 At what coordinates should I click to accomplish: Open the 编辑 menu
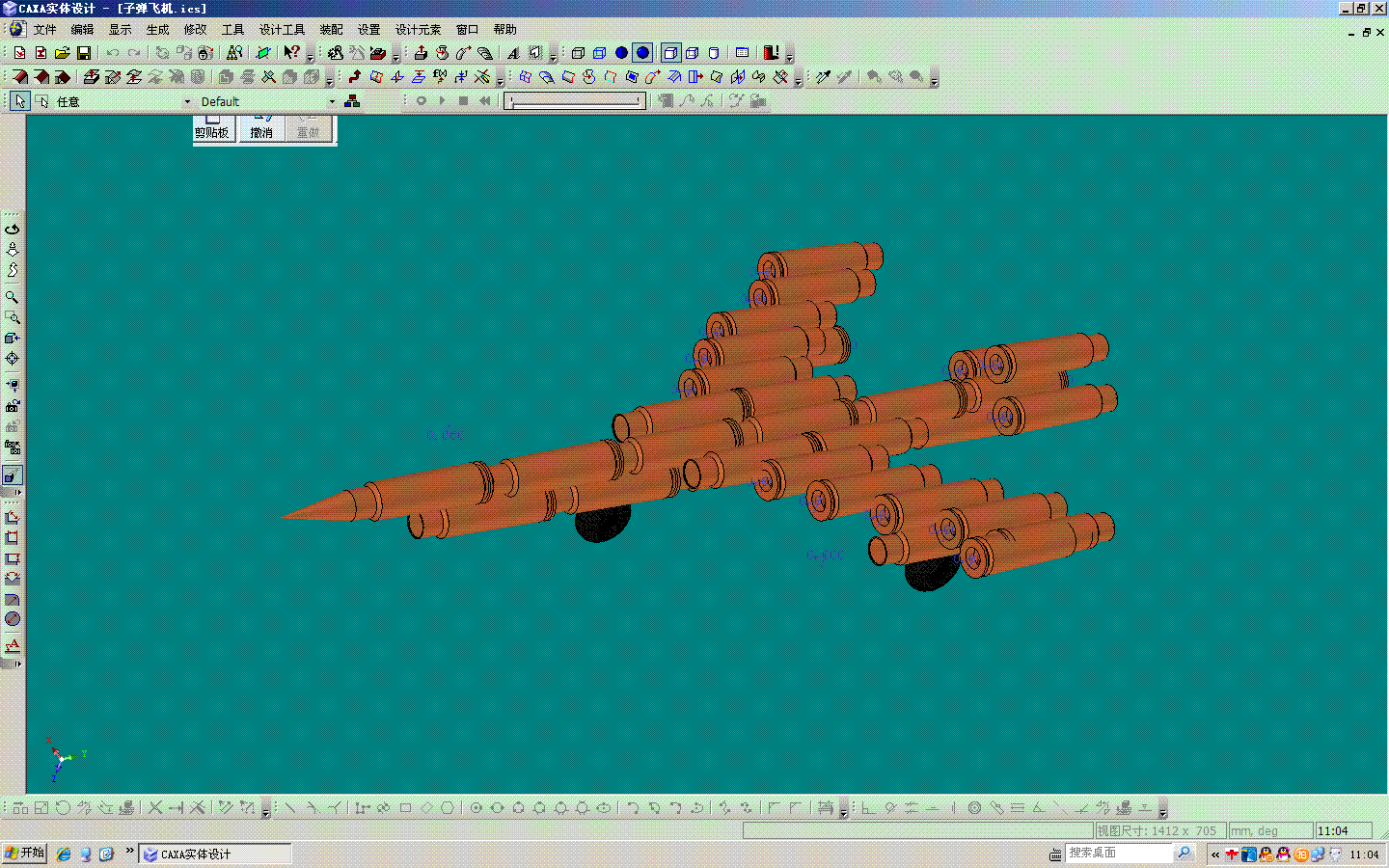point(82,30)
